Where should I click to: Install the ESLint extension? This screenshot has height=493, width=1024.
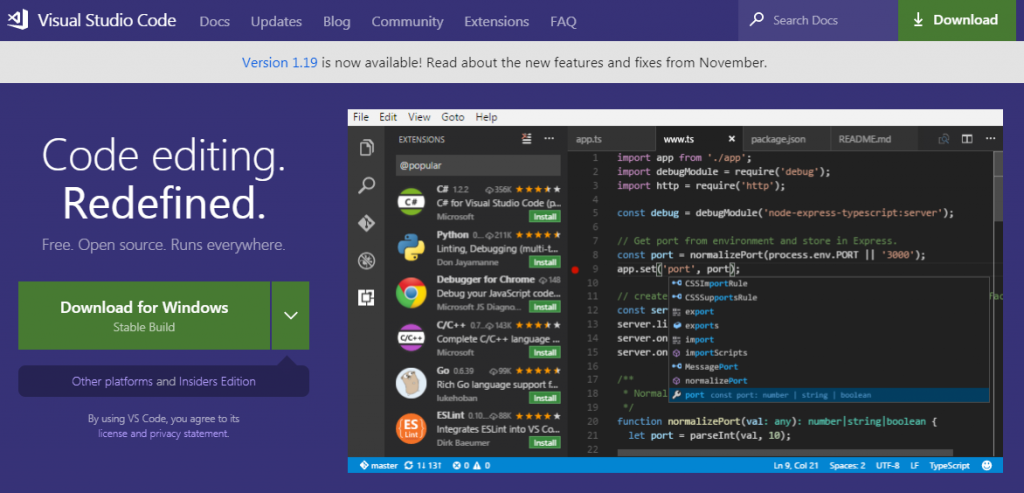click(x=544, y=443)
